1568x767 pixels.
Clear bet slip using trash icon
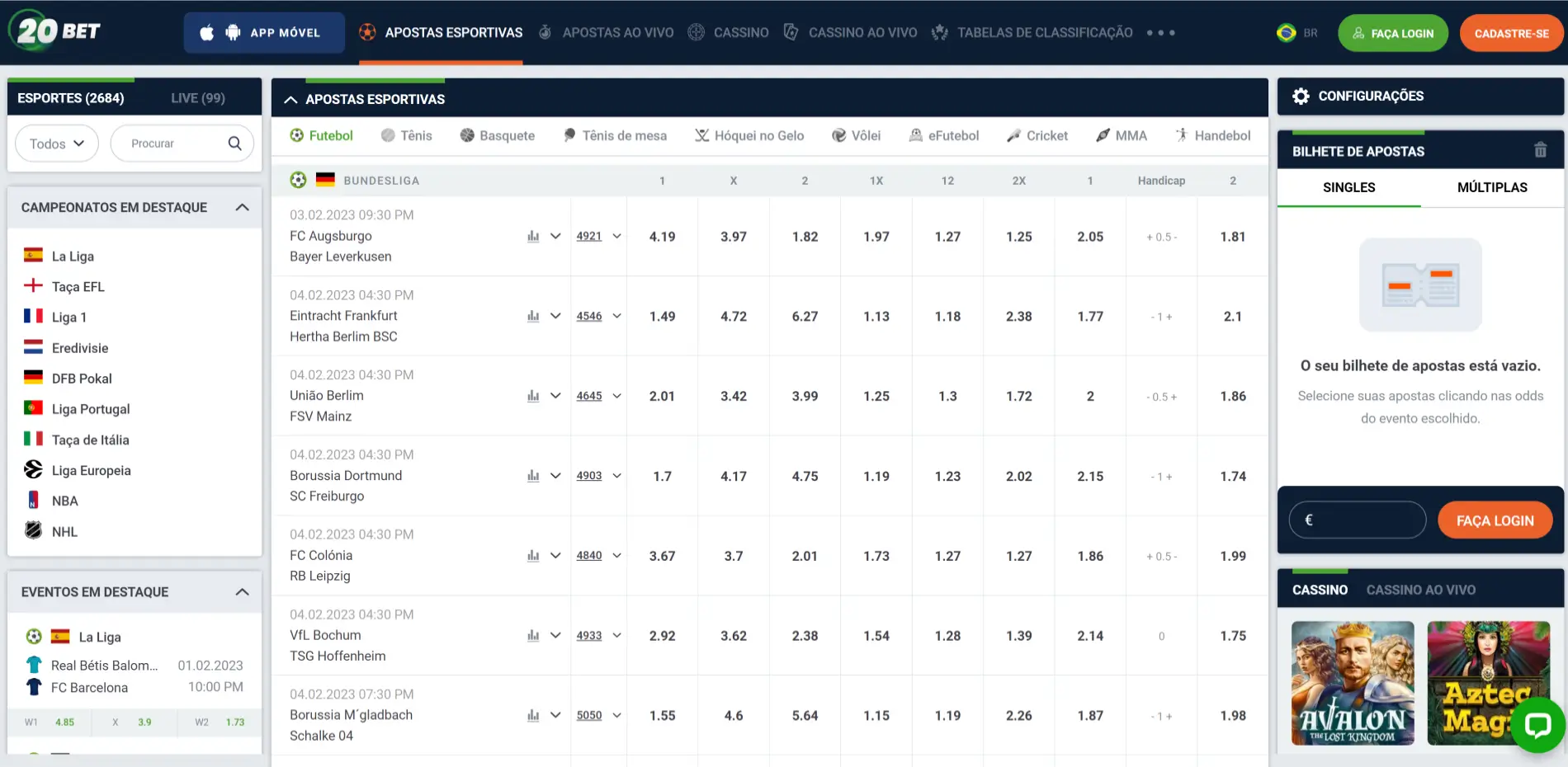[x=1540, y=149]
